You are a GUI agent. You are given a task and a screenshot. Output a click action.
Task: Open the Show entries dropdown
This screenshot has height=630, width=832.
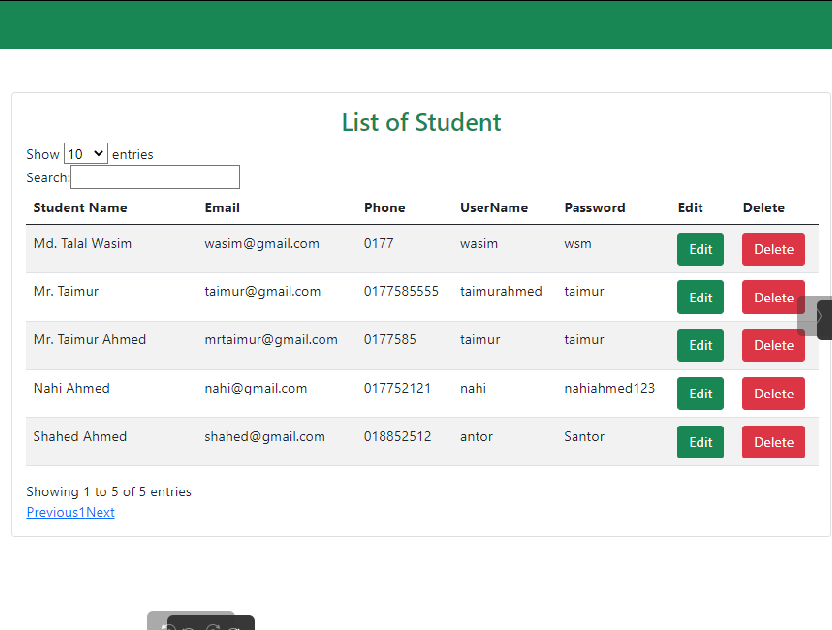(x=85, y=154)
